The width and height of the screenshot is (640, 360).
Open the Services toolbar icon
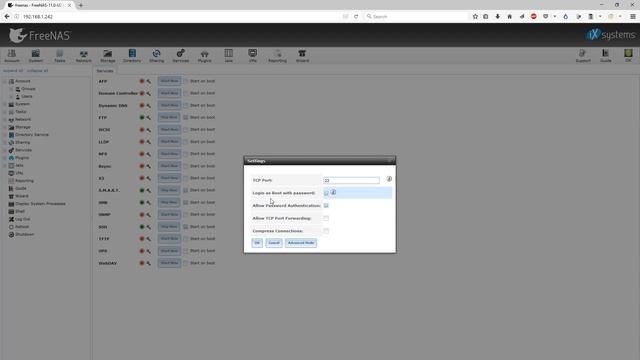(180, 56)
